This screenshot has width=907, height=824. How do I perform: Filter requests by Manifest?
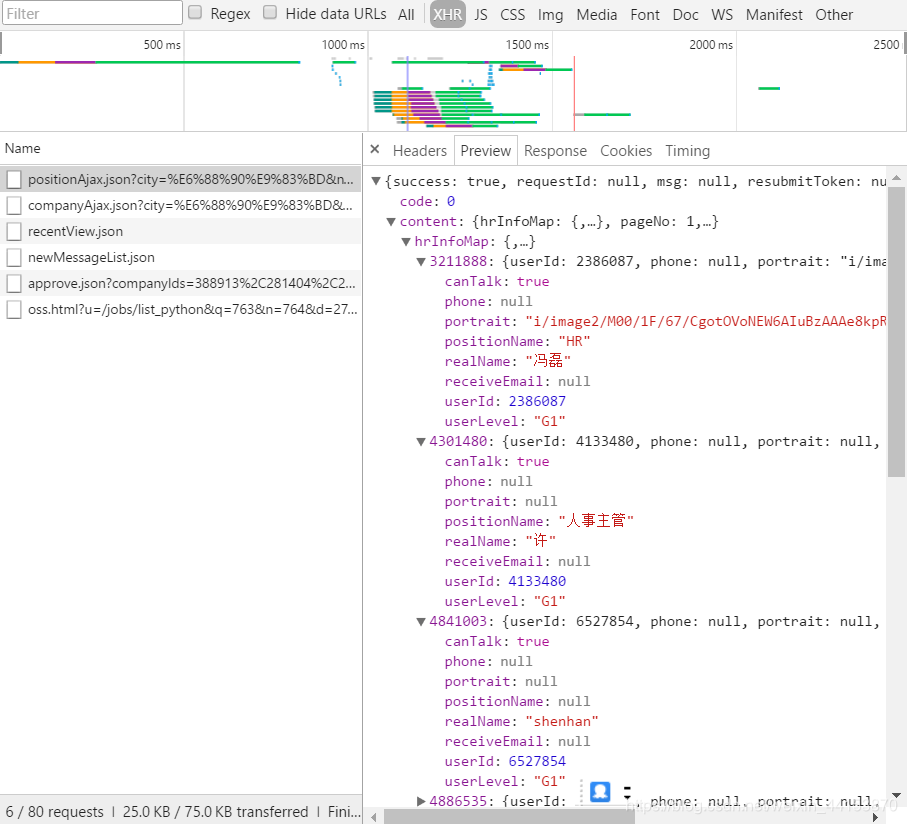point(774,14)
